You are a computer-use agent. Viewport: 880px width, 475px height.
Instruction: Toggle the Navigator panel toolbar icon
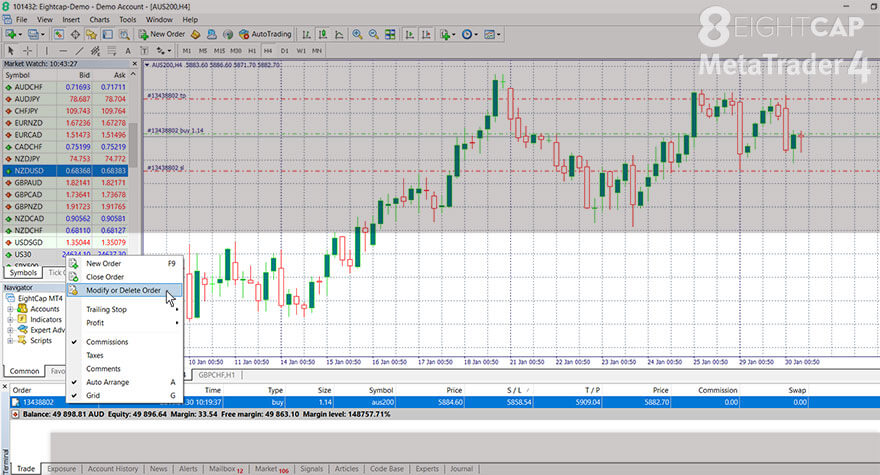tap(91, 34)
